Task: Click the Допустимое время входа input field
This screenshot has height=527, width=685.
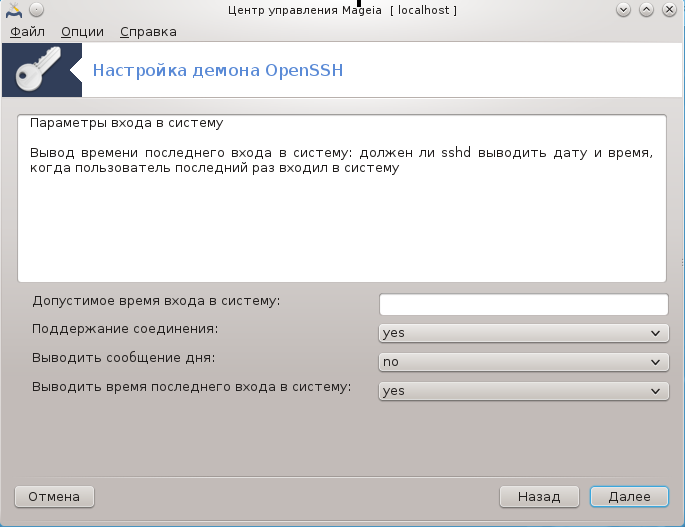Action: tap(524, 304)
